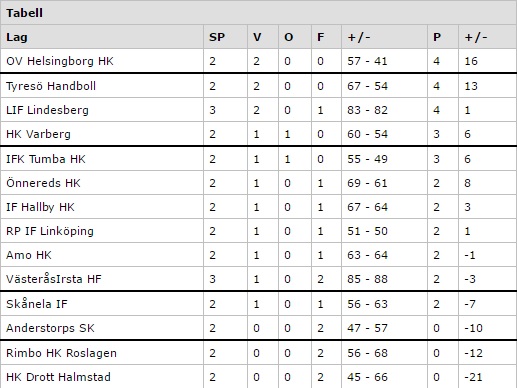Select Önnereds HK in the table
The width and height of the screenshot is (517, 388).
tap(43, 183)
